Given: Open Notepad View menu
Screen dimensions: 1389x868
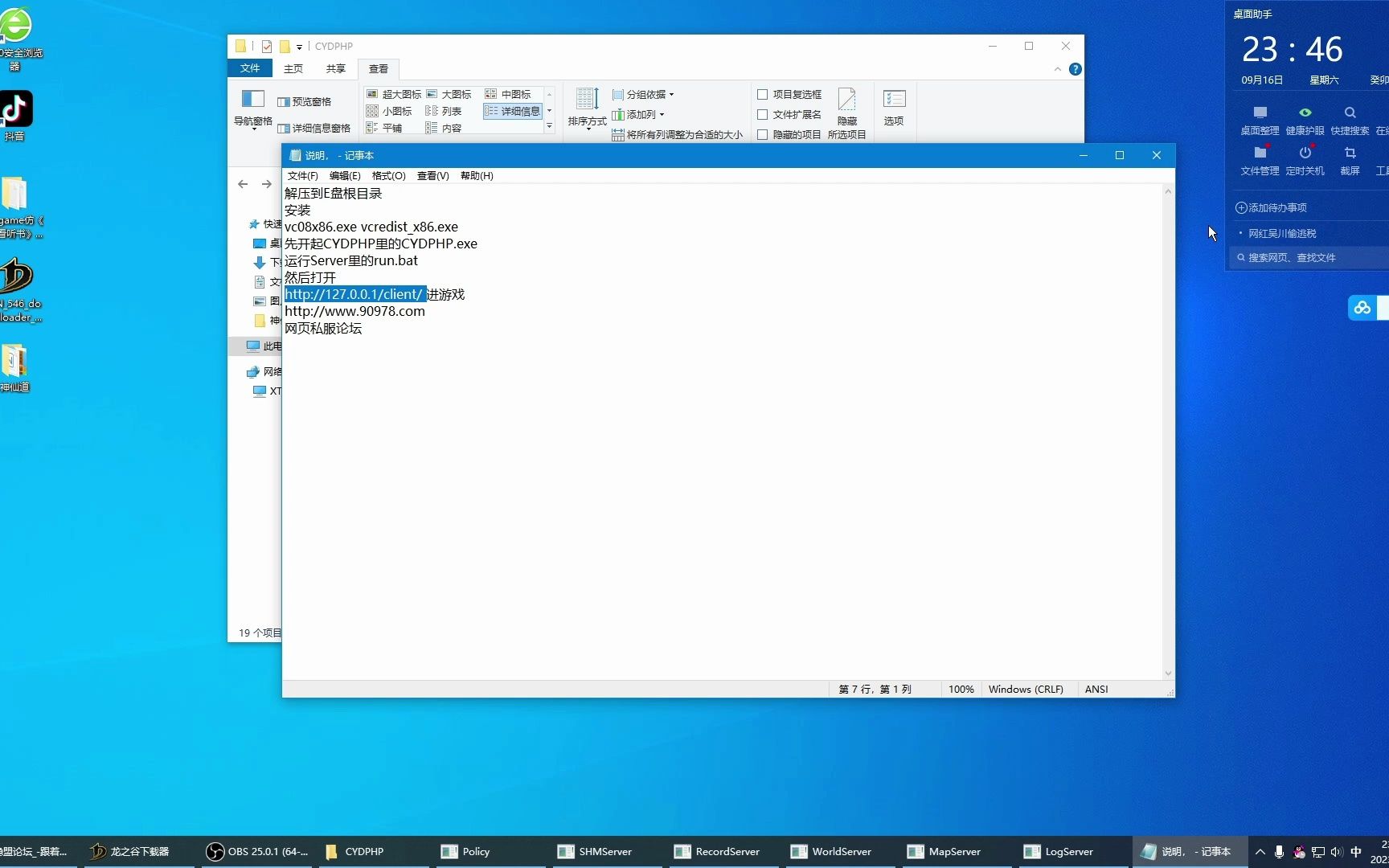Looking at the screenshot, I should (x=432, y=175).
